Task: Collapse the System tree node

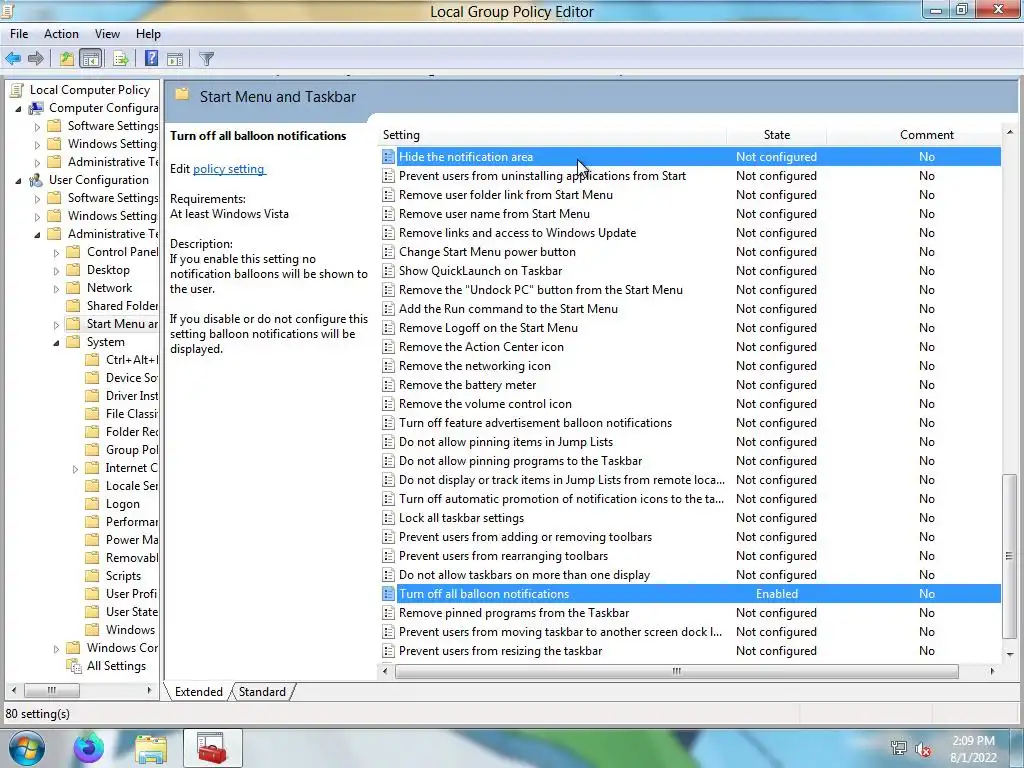Action: tap(56, 343)
